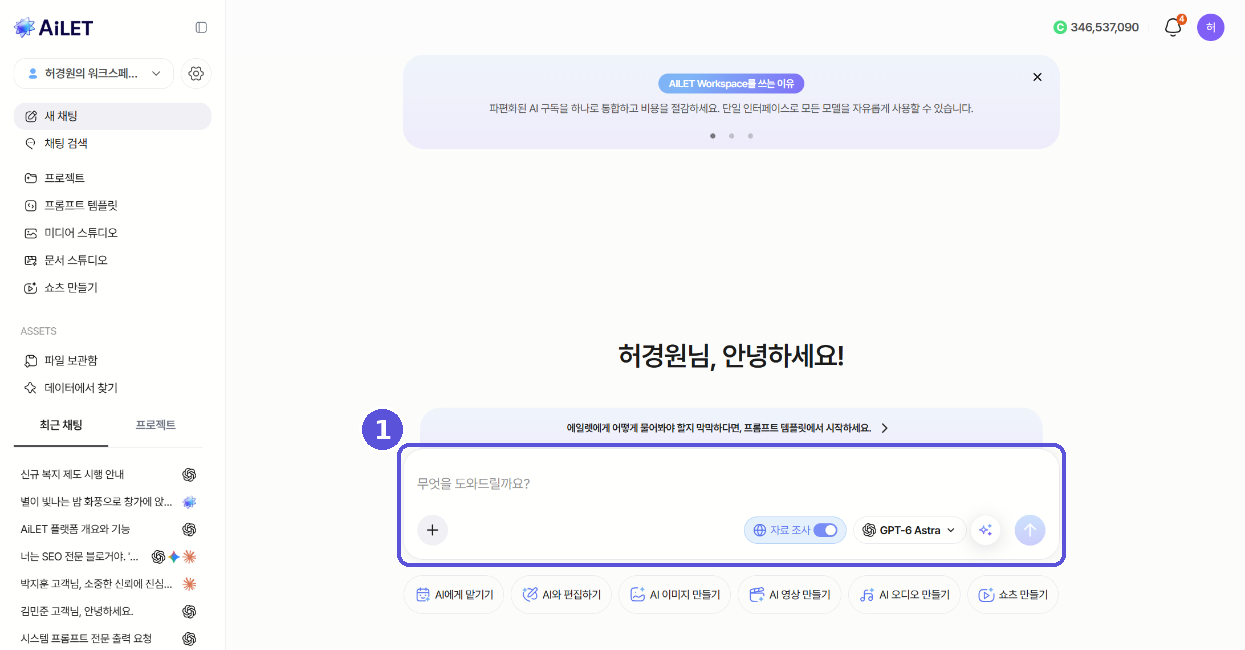Click the send arrow button
Viewport: 1245px width, 650px height.
click(1030, 530)
